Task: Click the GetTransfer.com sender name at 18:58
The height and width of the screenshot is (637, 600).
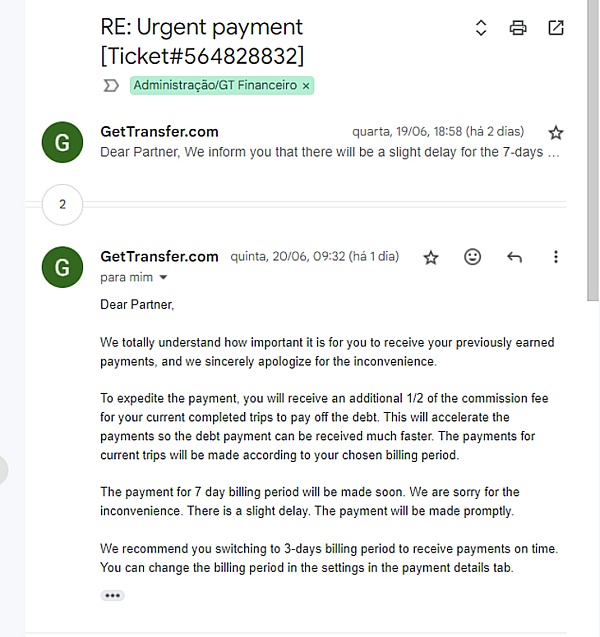Action: click(x=159, y=132)
